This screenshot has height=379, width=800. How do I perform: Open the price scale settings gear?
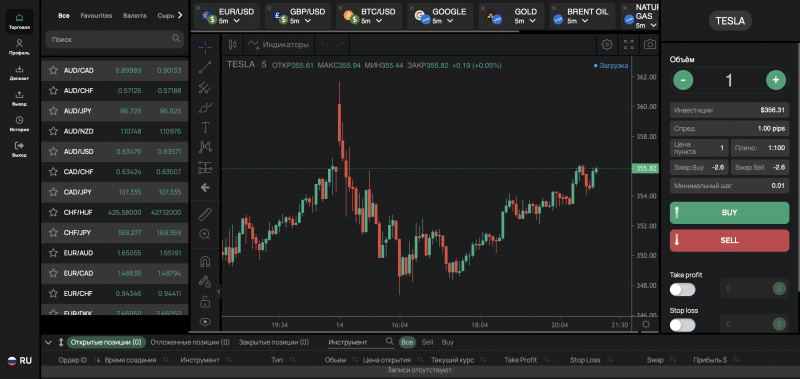click(x=646, y=324)
